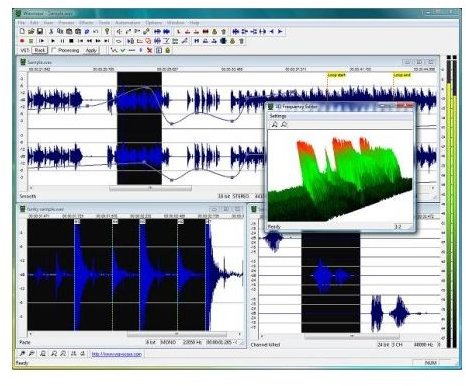The image size is (466, 386).
Task: Play the audio with the play button
Action: [53, 41]
